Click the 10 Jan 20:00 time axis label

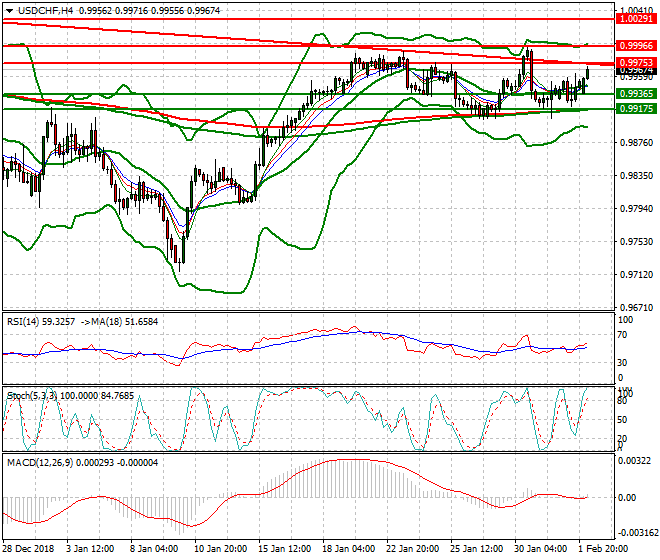(x=220, y=549)
